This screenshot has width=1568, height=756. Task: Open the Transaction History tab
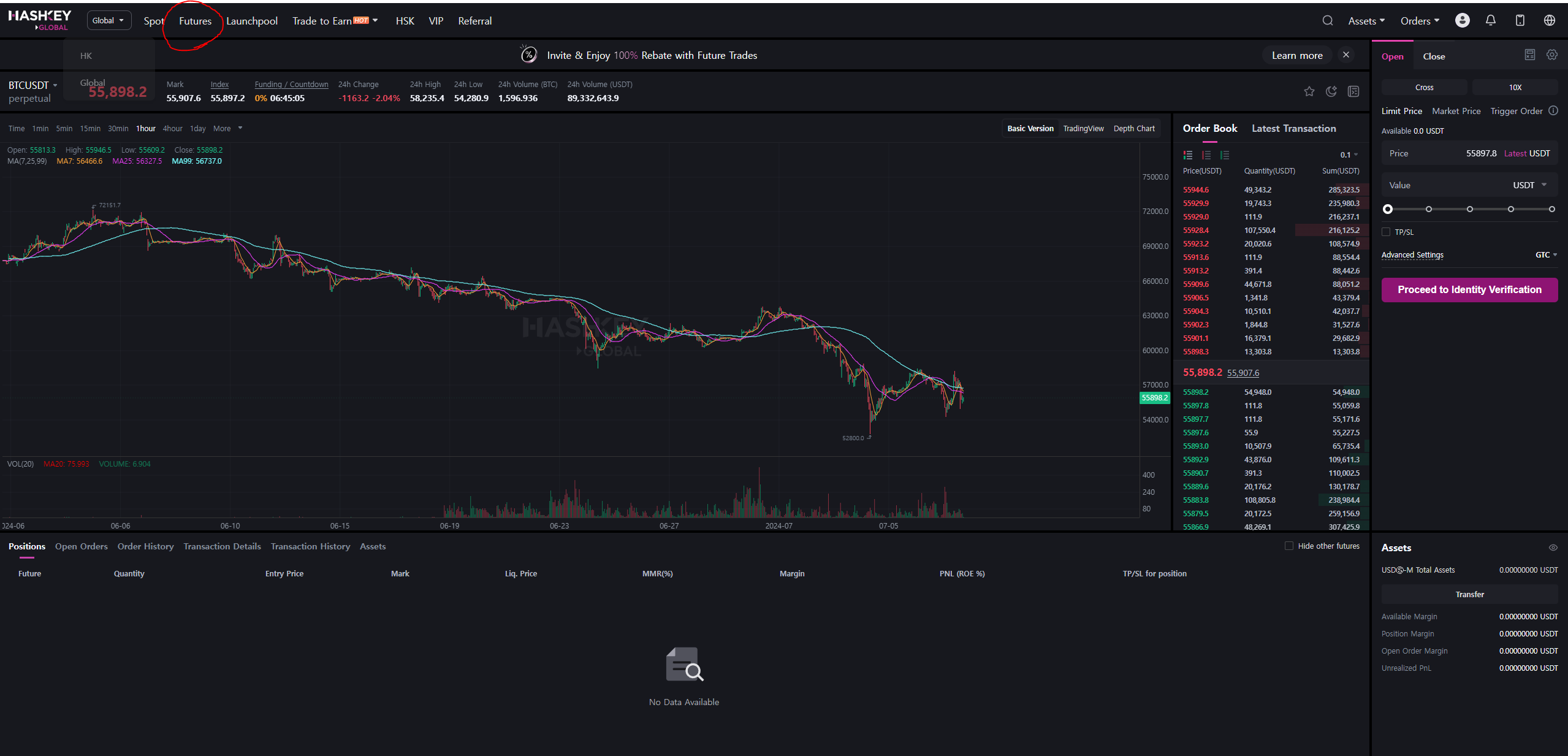click(310, 546)
